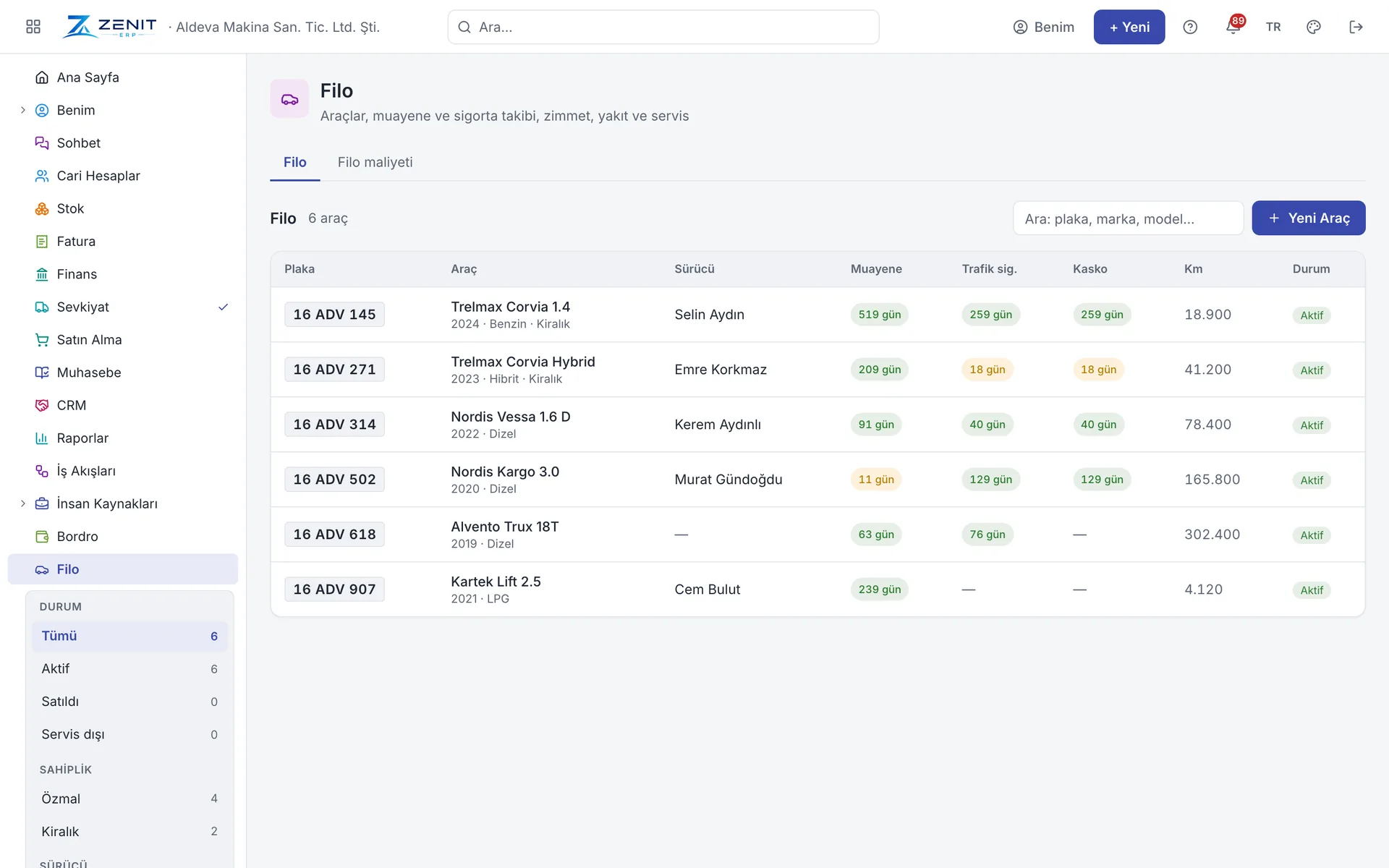Click the Zenit ERP logo
Screen dimensions: 1389x868
[x=109, y=27]
